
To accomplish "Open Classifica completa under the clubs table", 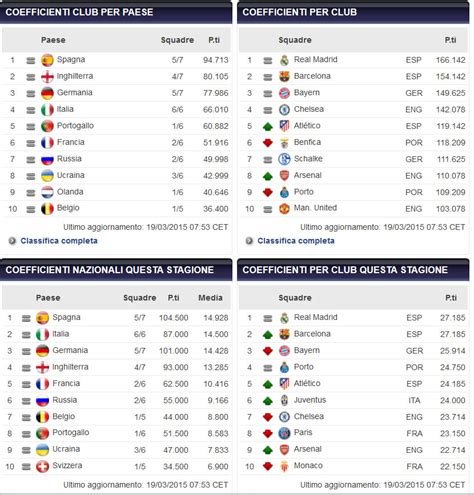I will point(296,241).
